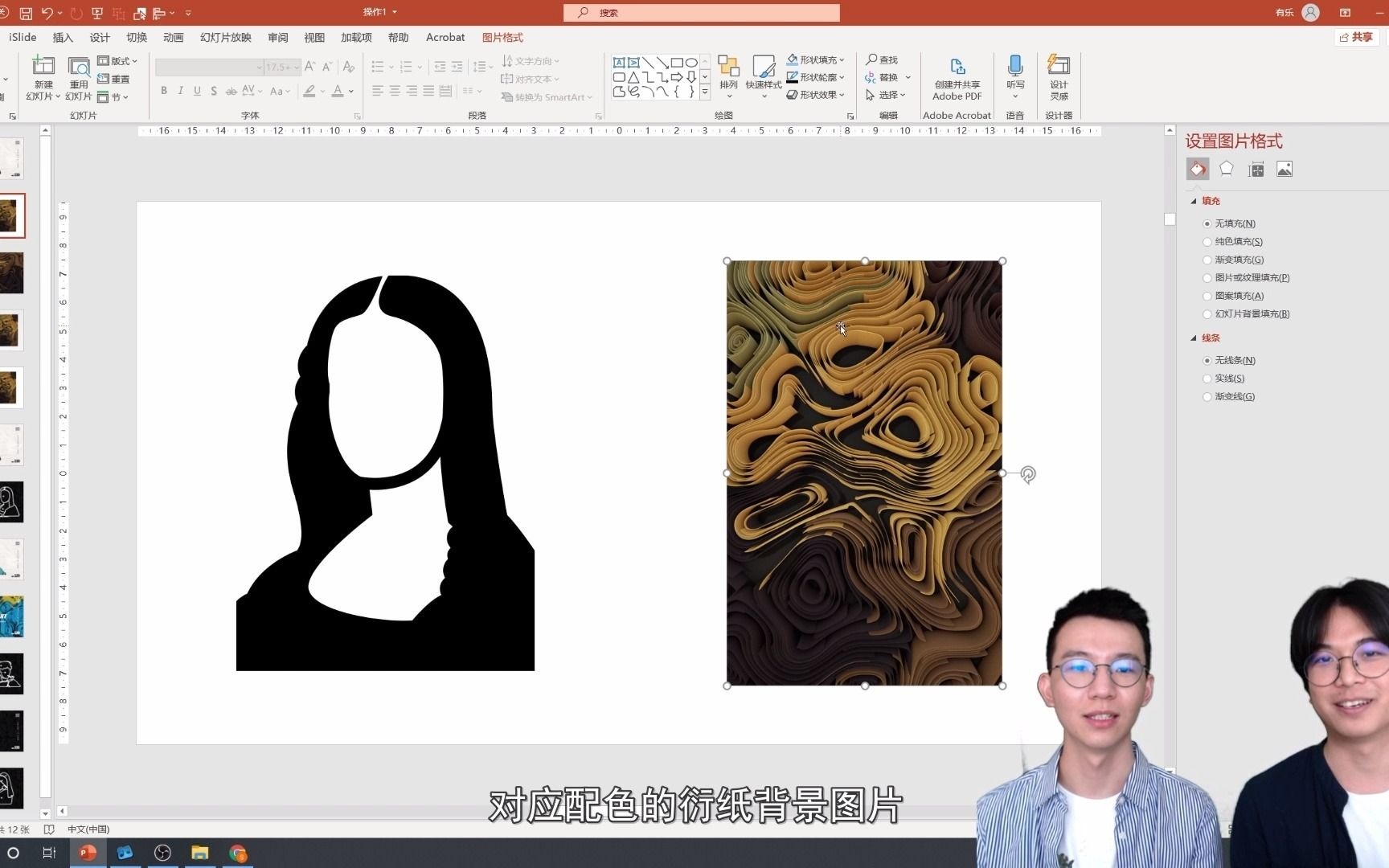Open 设计灵感 (Design Ideas)
This screenshot has width=1389, height=868.
tap(1059, 77)
